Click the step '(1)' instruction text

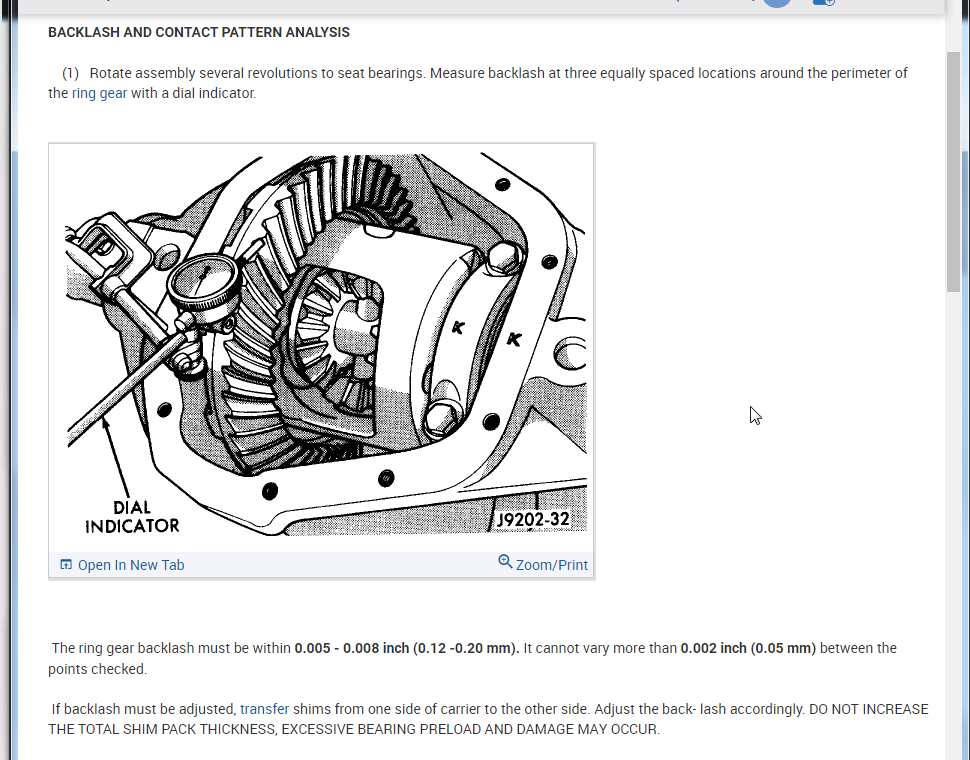pos(478,83)
